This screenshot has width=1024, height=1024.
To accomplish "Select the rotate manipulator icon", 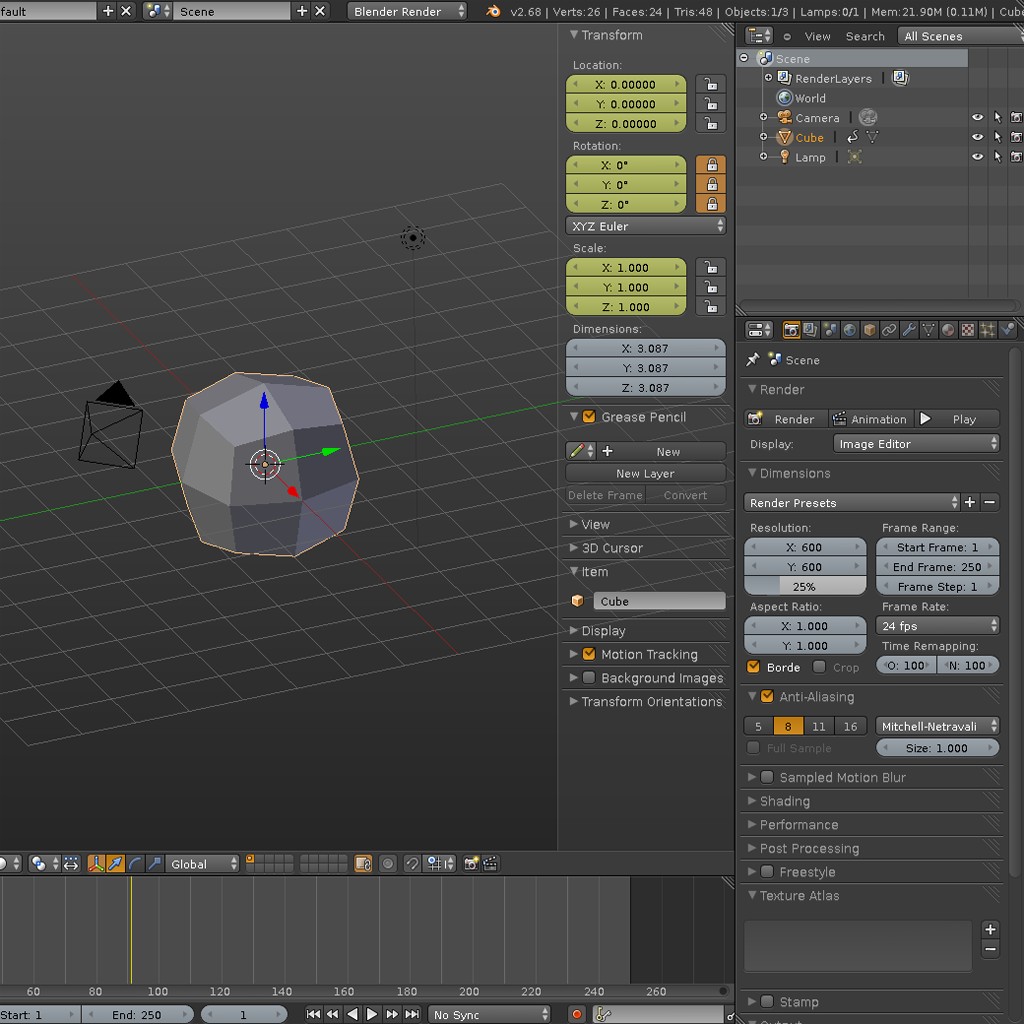I will tap(135, 864).
